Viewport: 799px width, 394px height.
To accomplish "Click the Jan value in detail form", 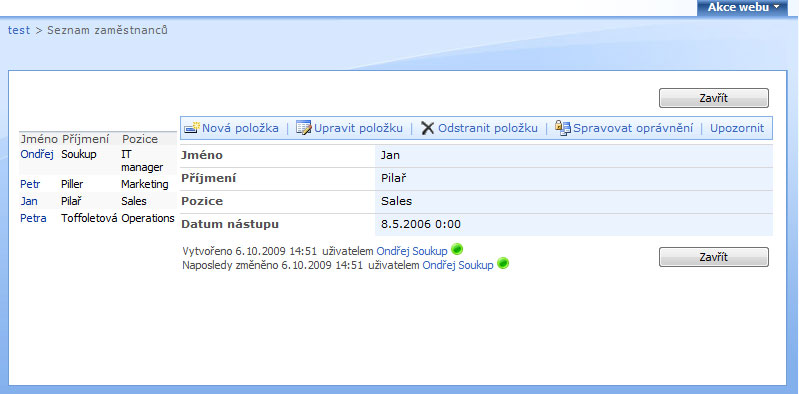I will pyautogui.click(x=390, y=155).
